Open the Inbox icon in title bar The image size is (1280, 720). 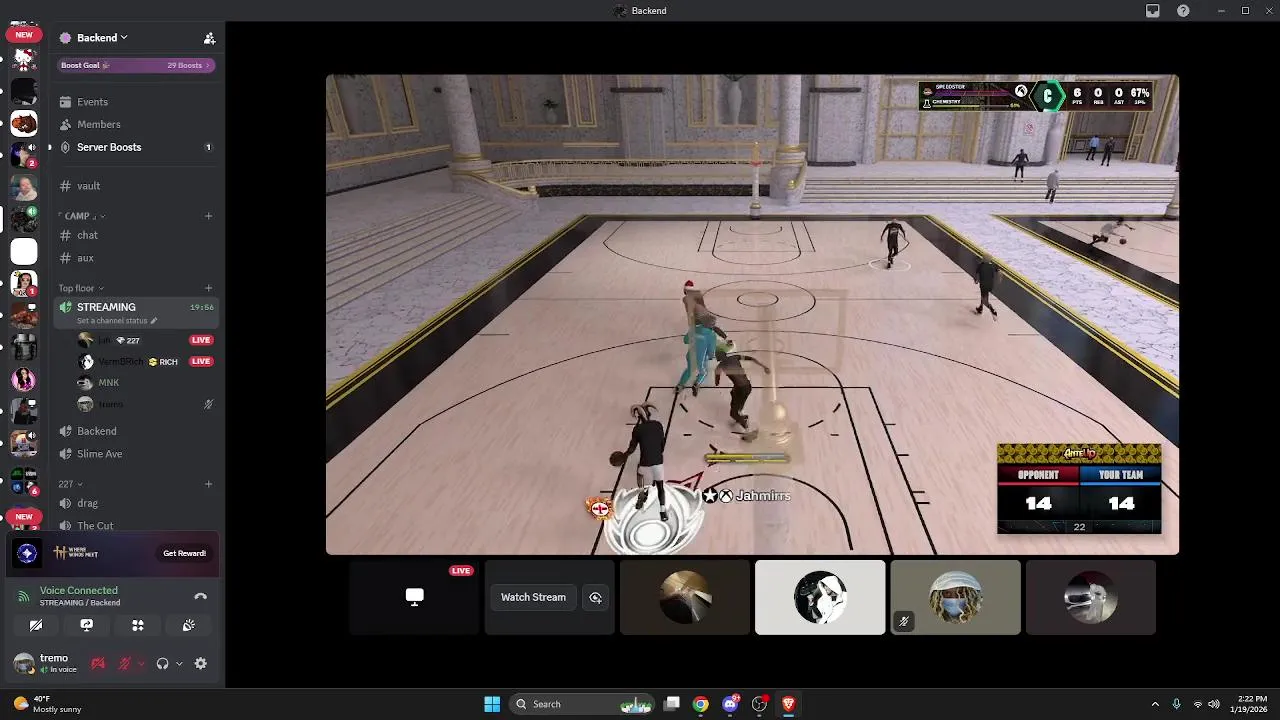[x=1153, y=11]
